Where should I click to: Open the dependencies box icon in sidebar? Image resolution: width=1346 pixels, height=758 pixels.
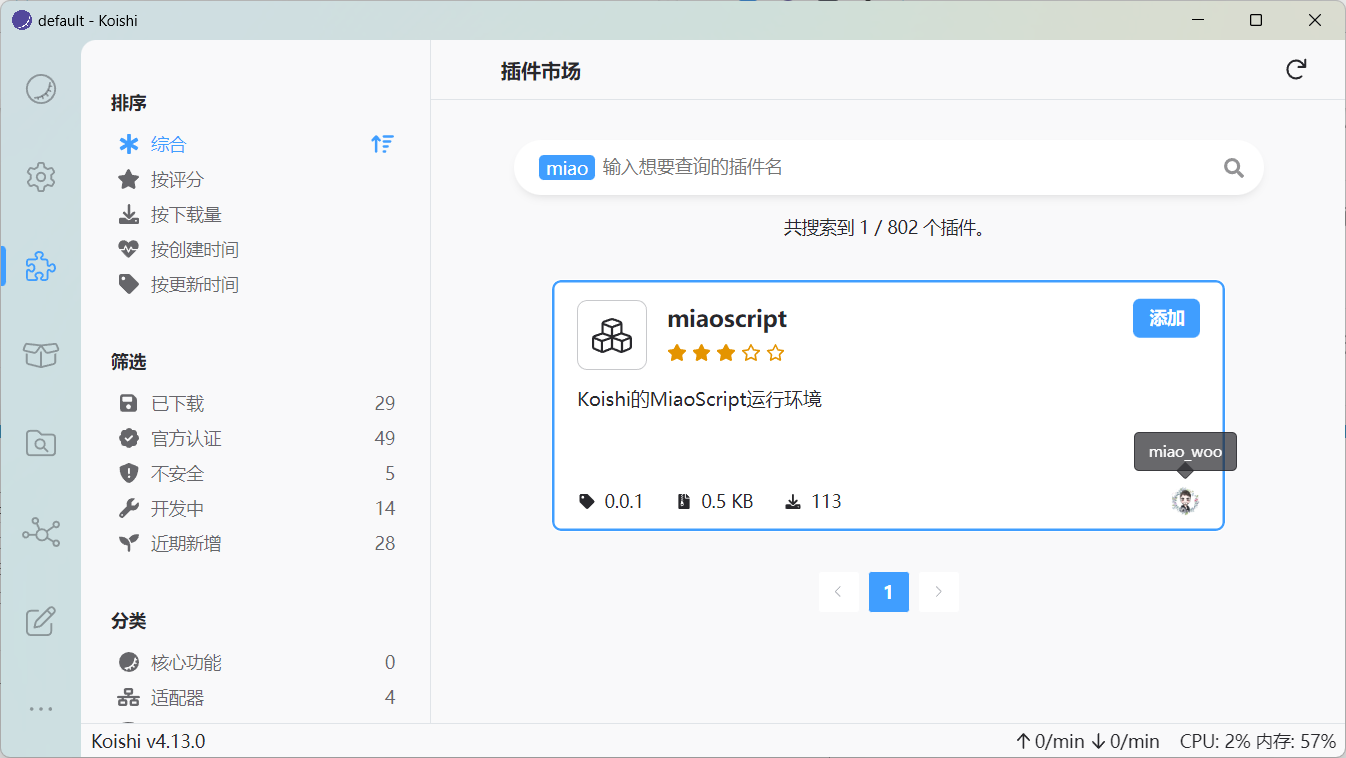40,355
